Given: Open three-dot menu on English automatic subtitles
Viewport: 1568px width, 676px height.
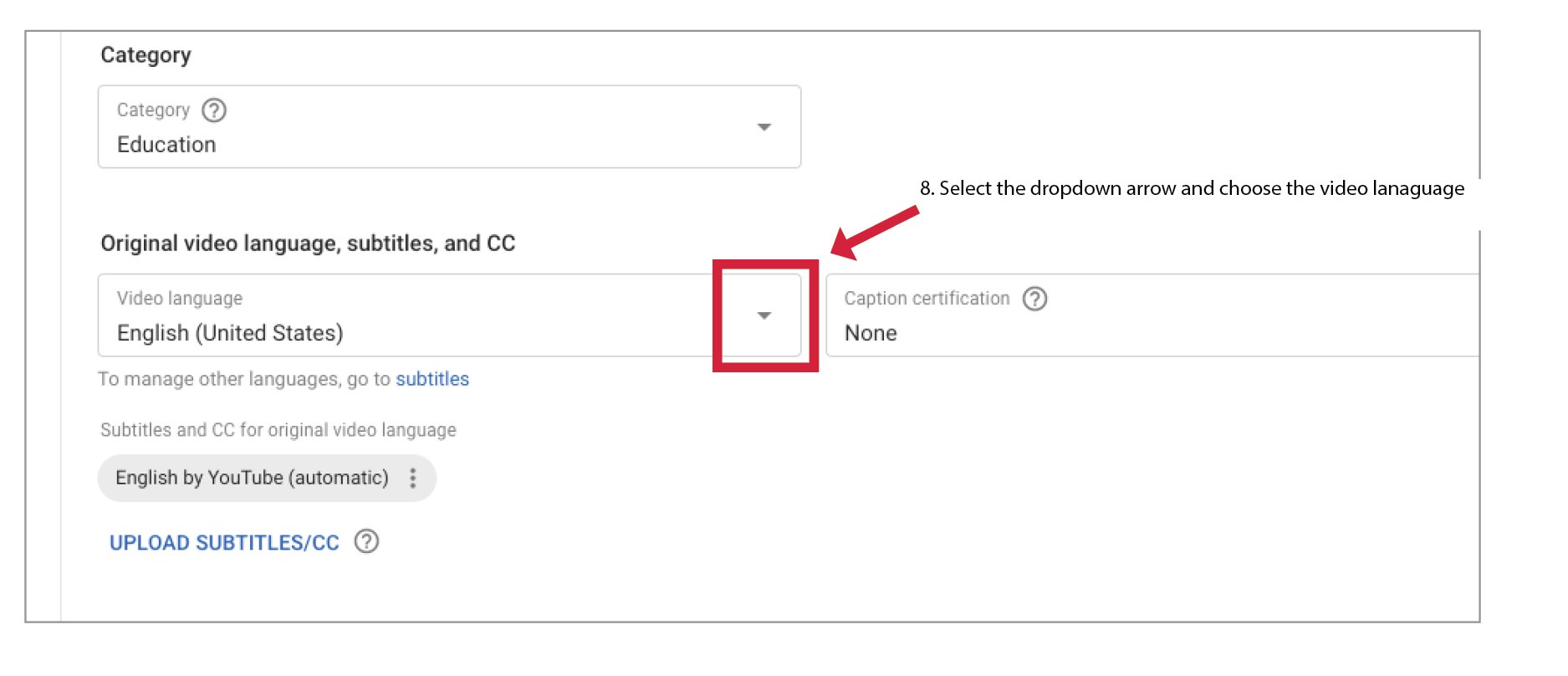Looking at the screenshot, I should click(x=412, y=478).
